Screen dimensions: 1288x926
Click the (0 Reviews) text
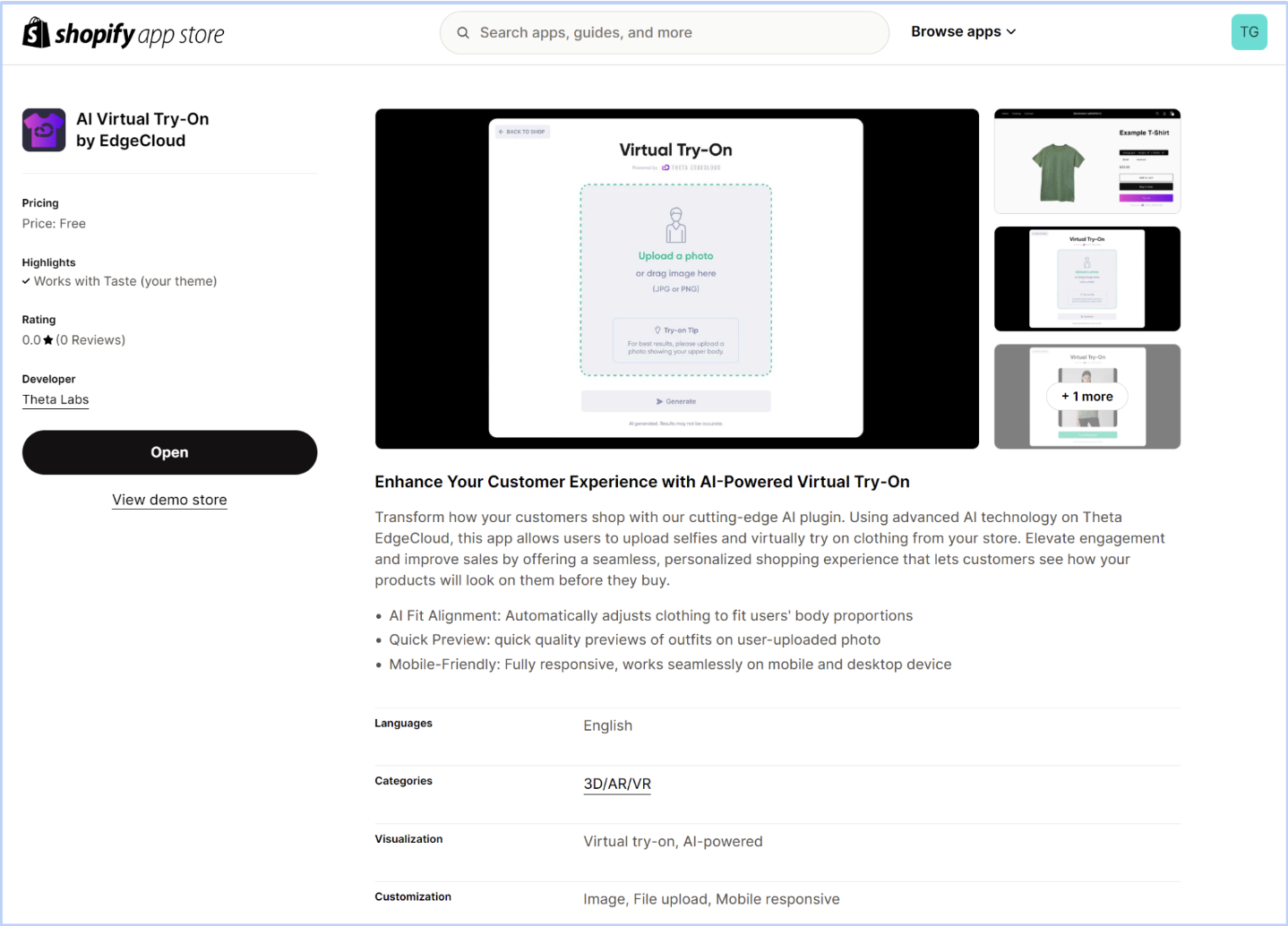(90, 340)
